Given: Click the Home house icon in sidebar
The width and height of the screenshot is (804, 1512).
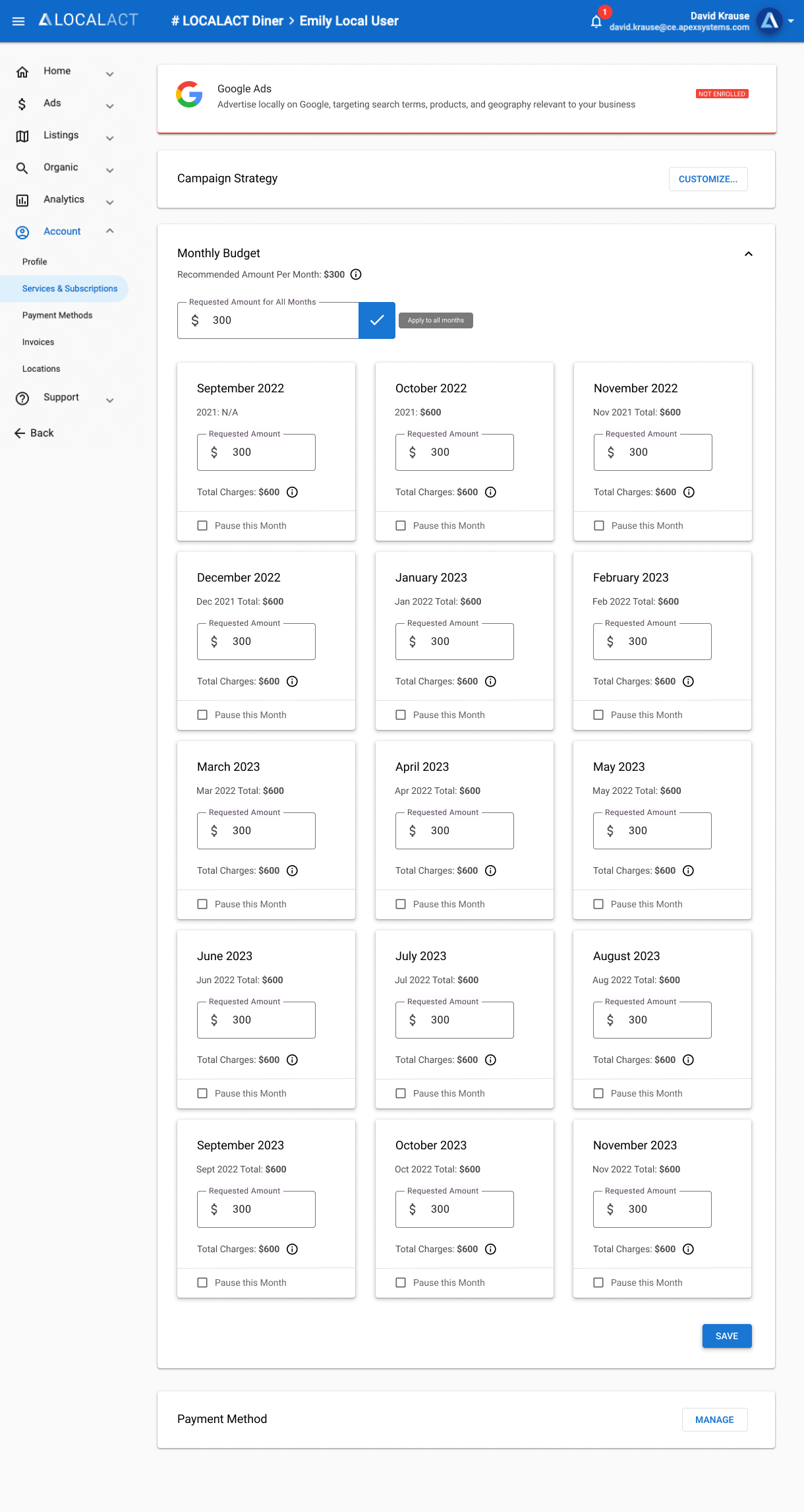Looking at the screenshot, I should (22, 71).
